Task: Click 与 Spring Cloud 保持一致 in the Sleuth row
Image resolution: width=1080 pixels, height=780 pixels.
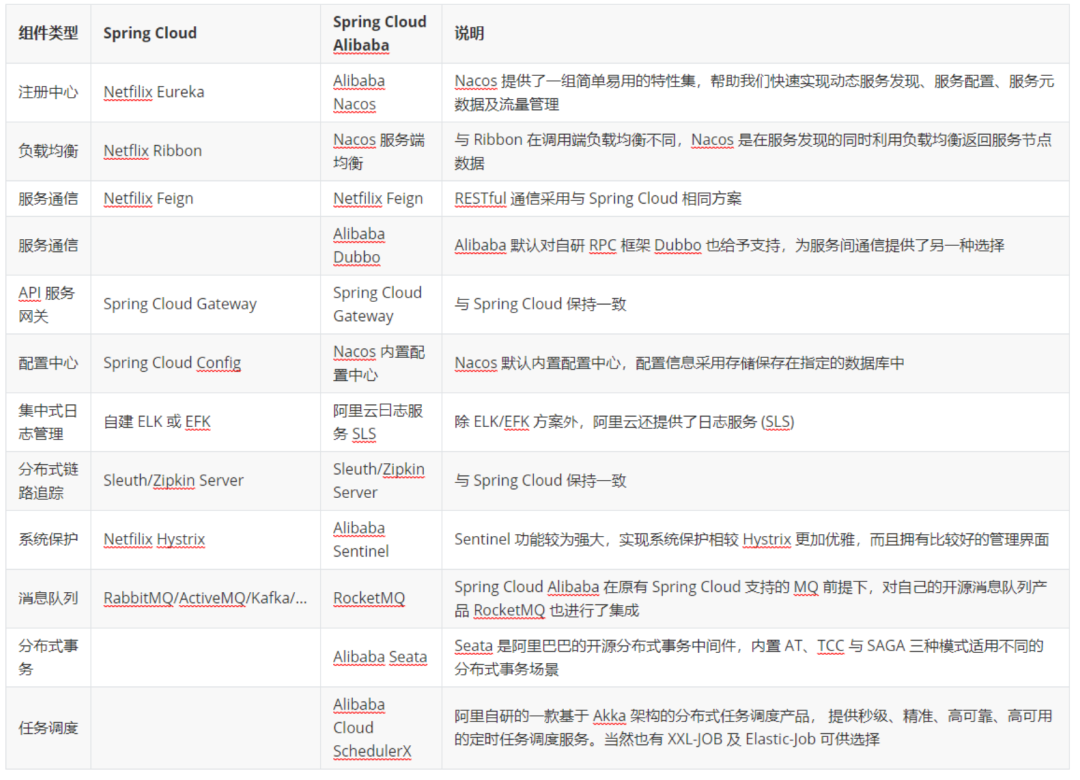Action: click(540, 480)
